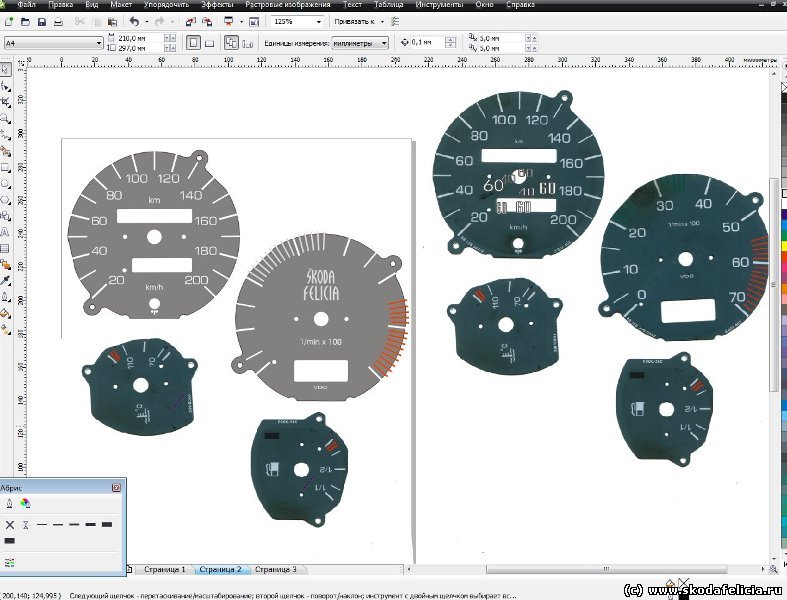Open the Эффекты menu
Image resolution: width=787 pixels, height=600 pixels.
(x=217, y=5)
